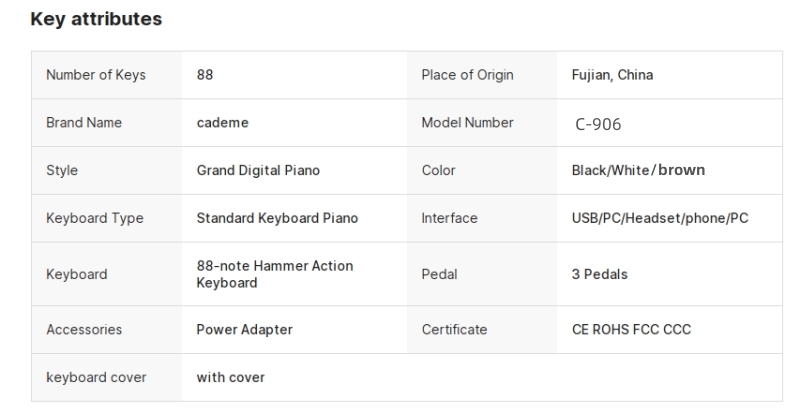Click the C-906 model number
Image resolution: width=800 pixels, height=413 pixels.
point(598,124)
